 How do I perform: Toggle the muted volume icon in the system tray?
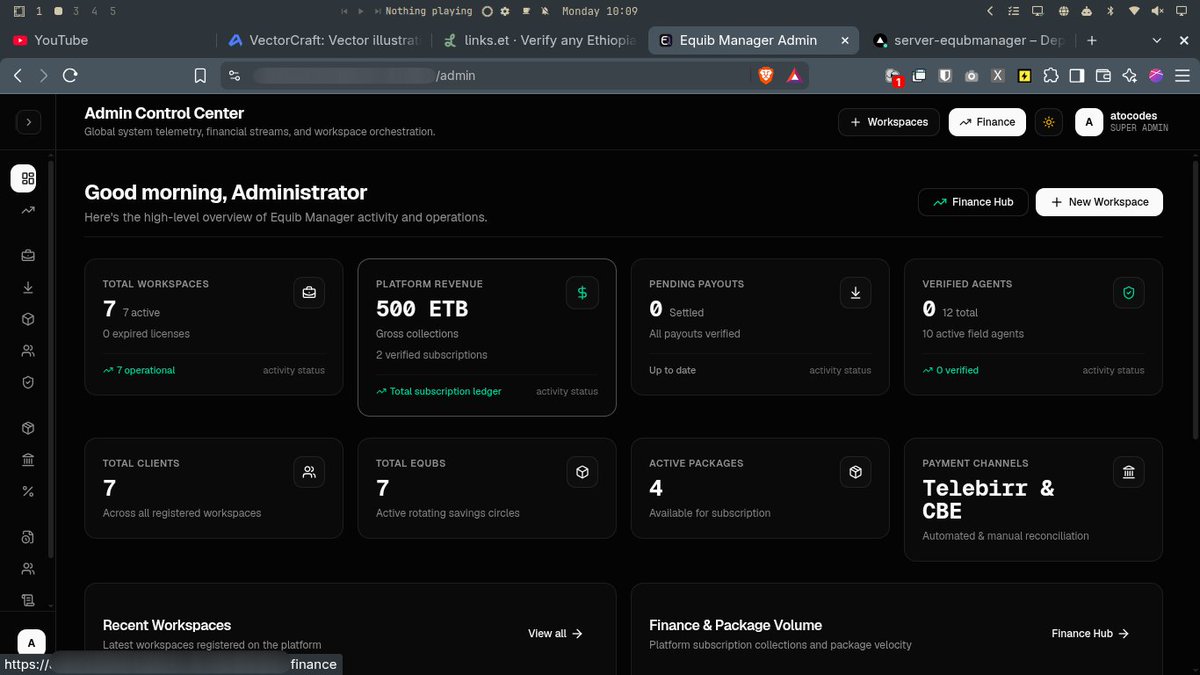[x=1157, y=11]
